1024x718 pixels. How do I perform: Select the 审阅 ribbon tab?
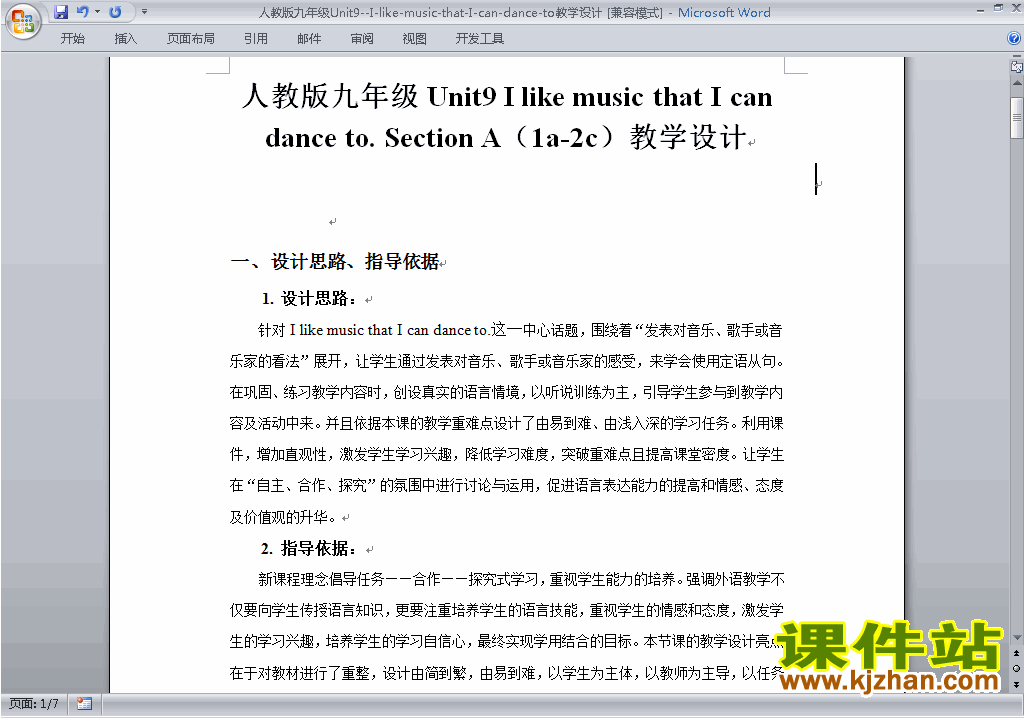coord(362,39)
